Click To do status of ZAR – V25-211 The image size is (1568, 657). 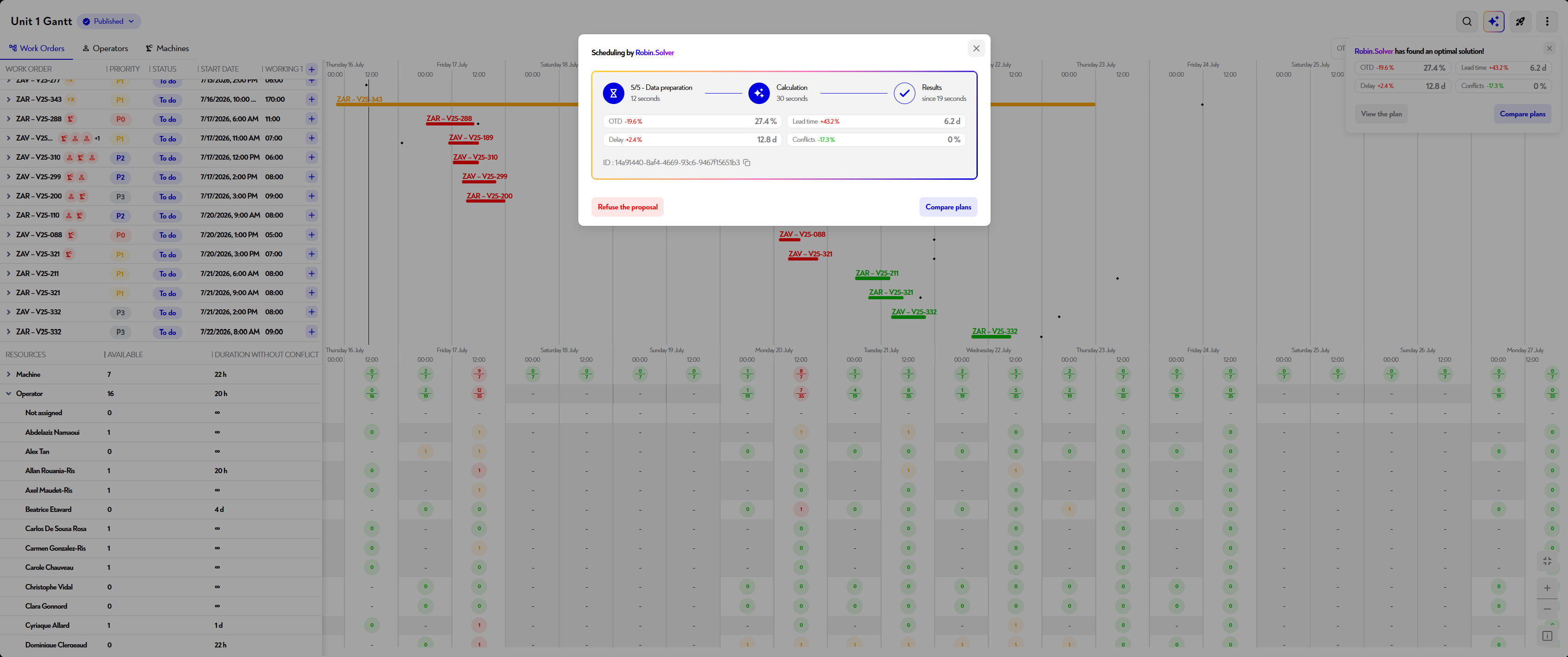(167, 274)
